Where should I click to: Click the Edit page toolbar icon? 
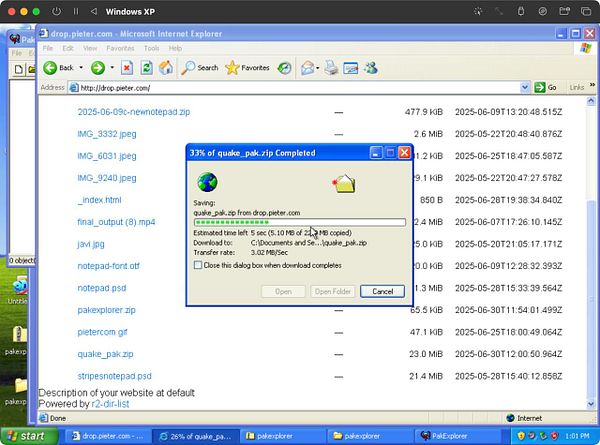(351, 68)
